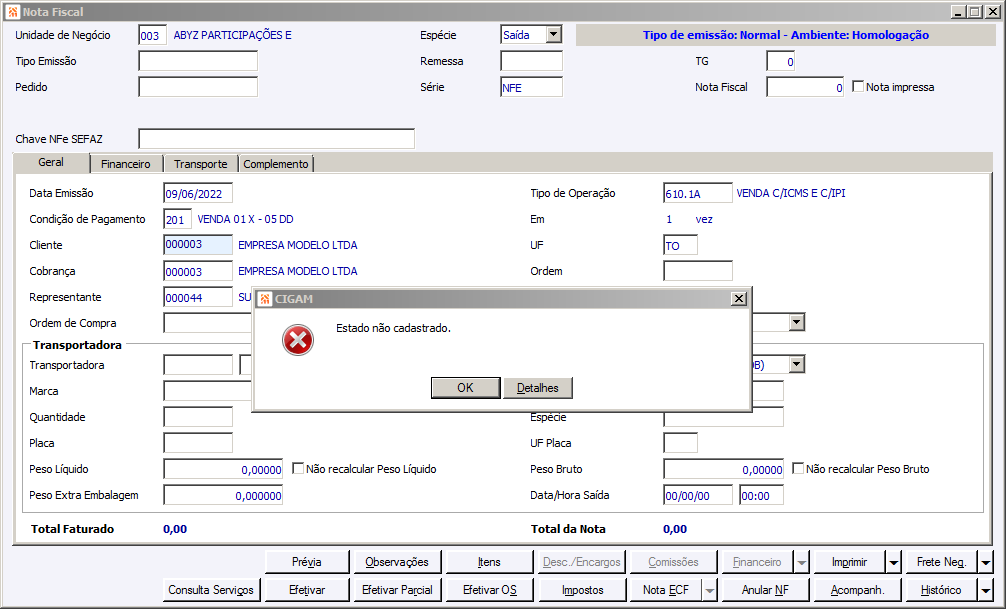Image resolution: width=1006 pixels, height=609 pixels.
Task: Click the Pedido input field
Action: click(x=198, y=87)
